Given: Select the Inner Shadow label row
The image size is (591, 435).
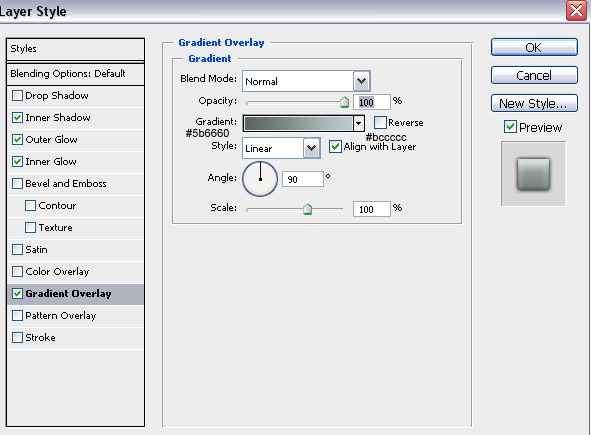Looking at the screenshot, I should click(75, 118).
